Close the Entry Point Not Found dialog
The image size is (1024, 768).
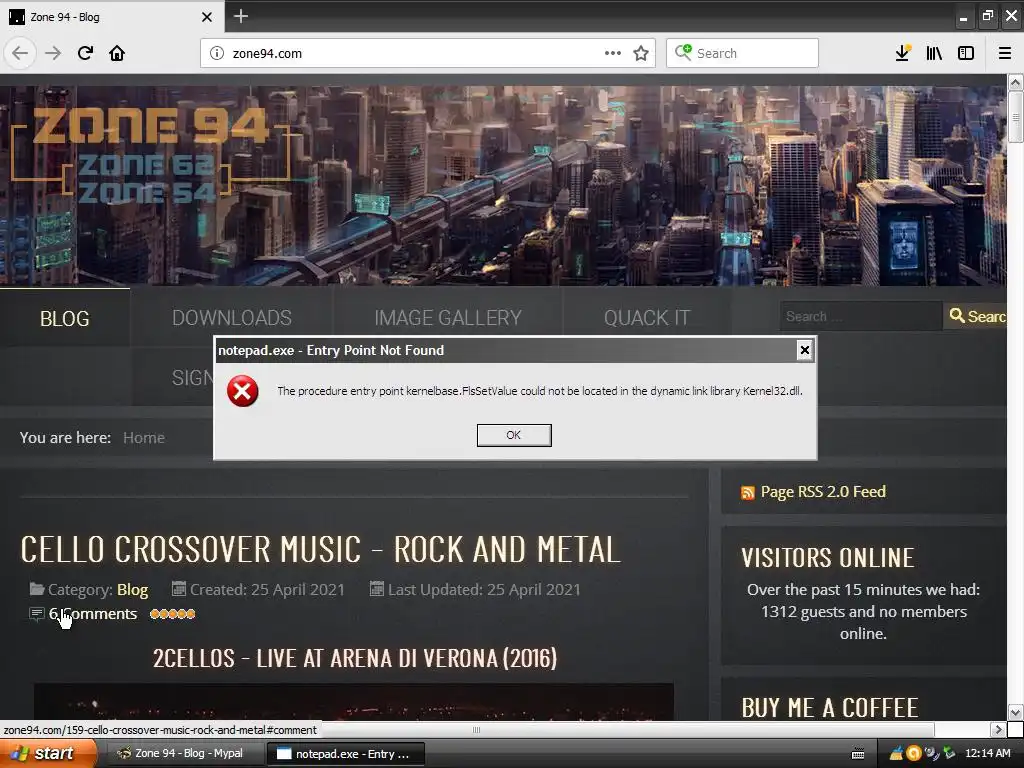tap(805, 351)
